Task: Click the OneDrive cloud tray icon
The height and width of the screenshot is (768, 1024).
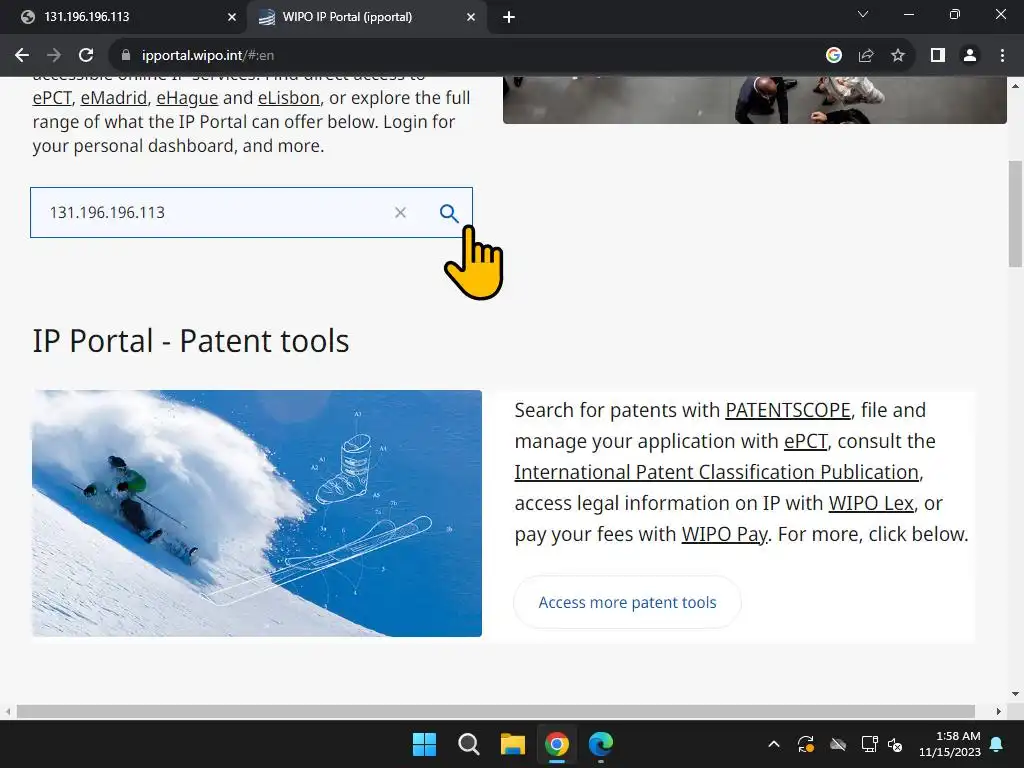Action: [x=838, y=744]
